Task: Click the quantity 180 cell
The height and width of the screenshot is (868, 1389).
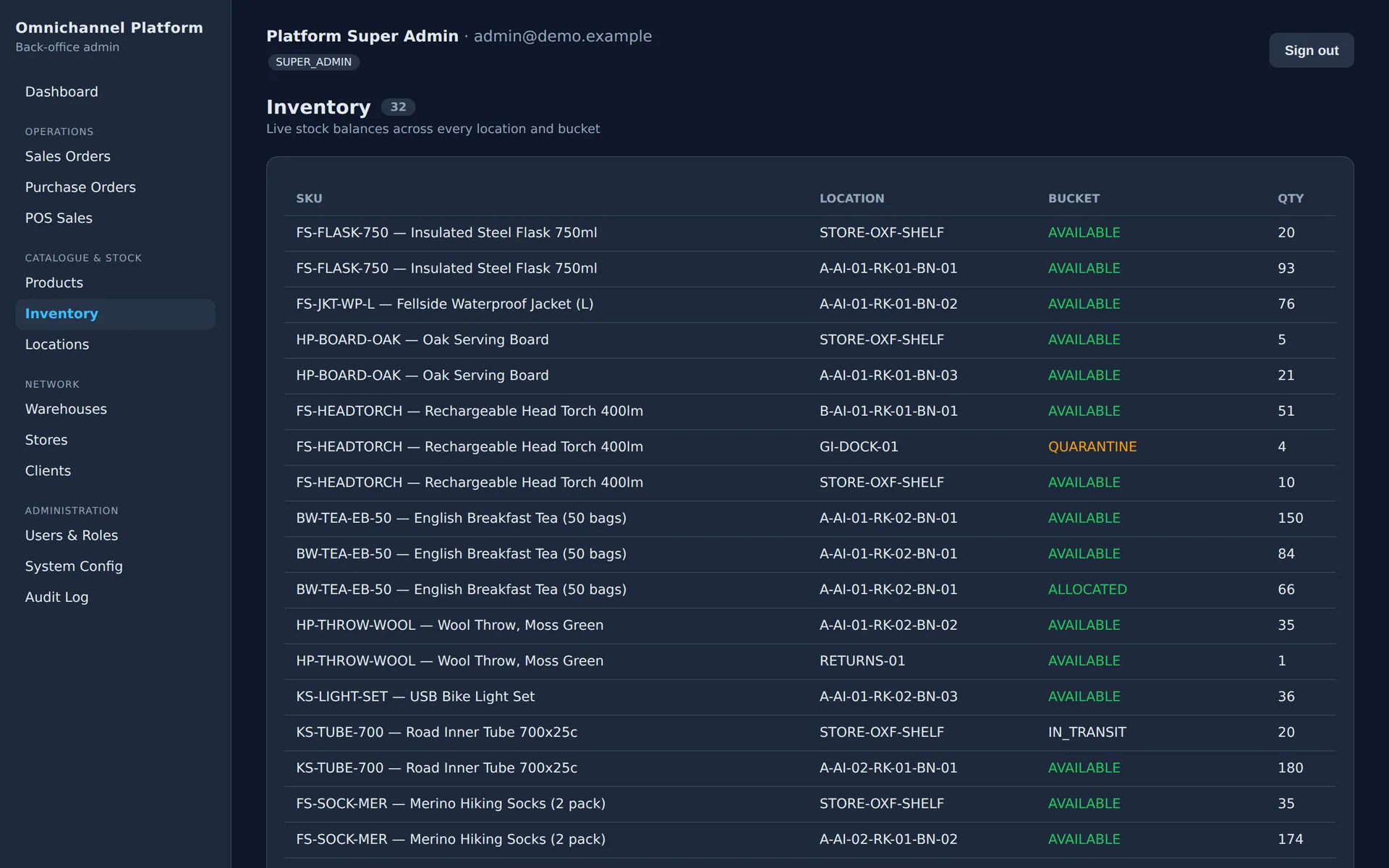Action: 1290,768
